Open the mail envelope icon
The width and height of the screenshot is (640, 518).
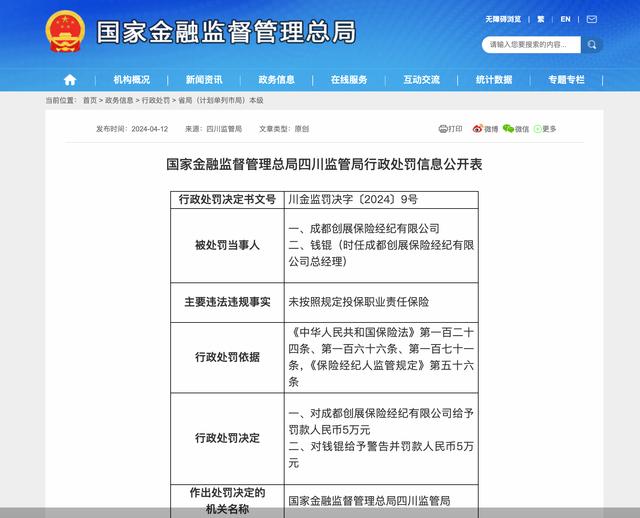(591, 19)
